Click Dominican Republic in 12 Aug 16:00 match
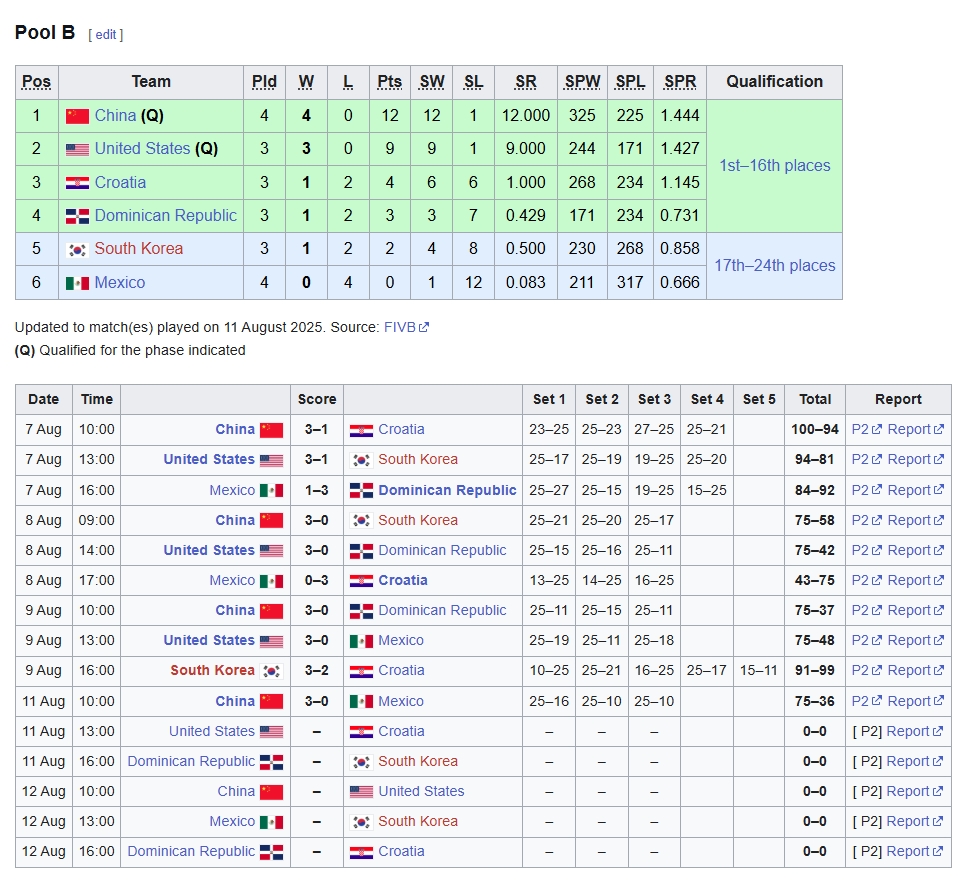Image resolution: width=970 pixels, height=885 pixels. tap(191, 851)
